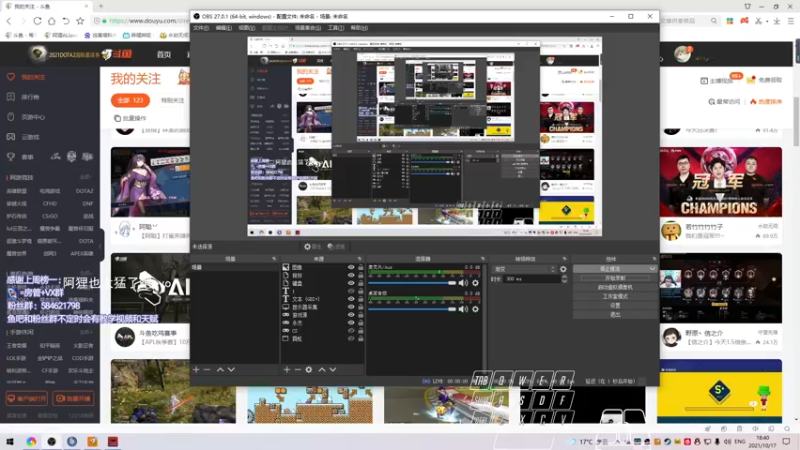
Task: Add a new source with the plus icon
Action: point(287,369)
